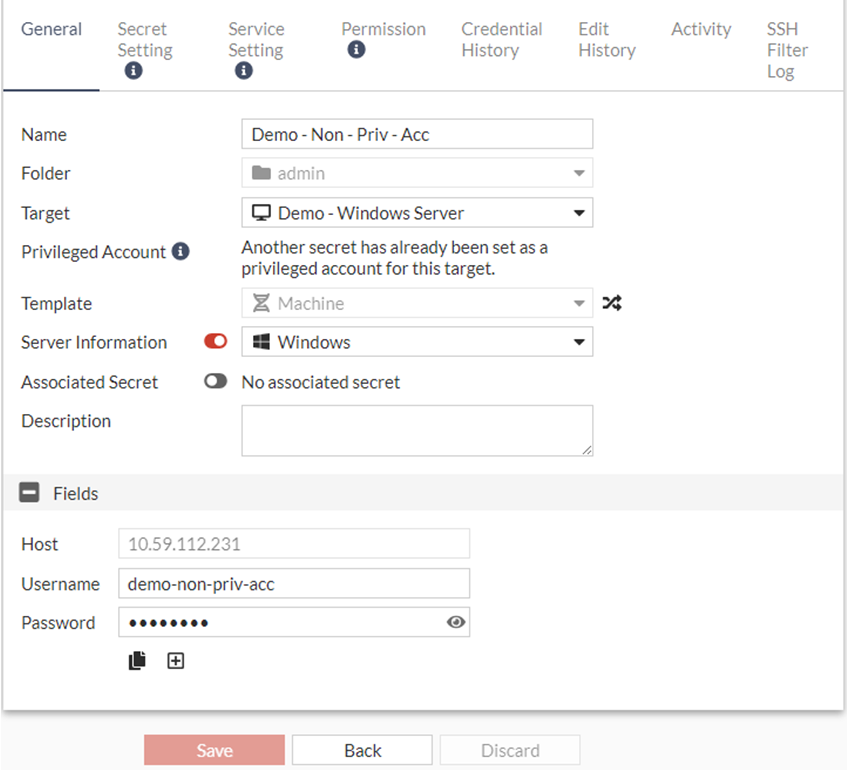Click the add field plus icon

tap(176, 660)
